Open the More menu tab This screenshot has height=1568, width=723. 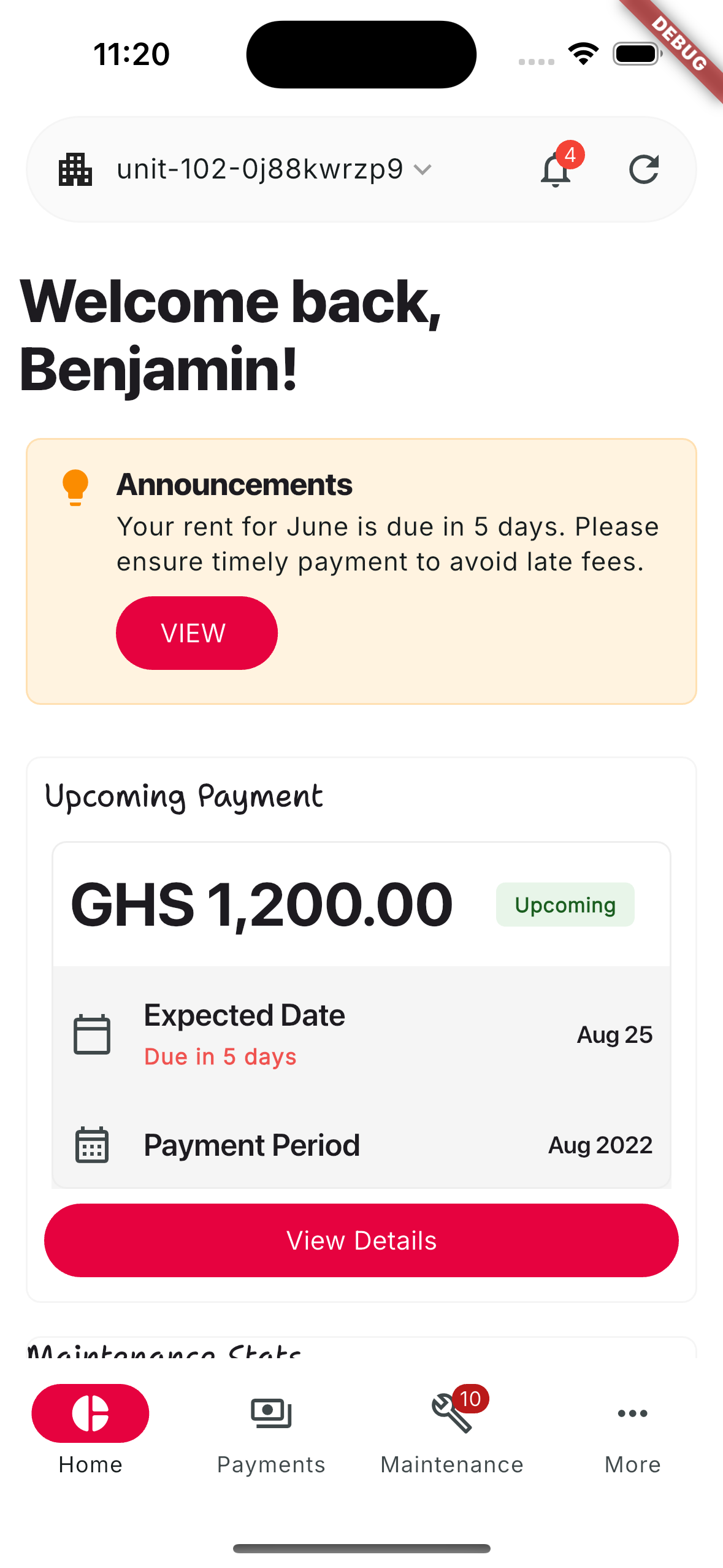coord(632,1429)
